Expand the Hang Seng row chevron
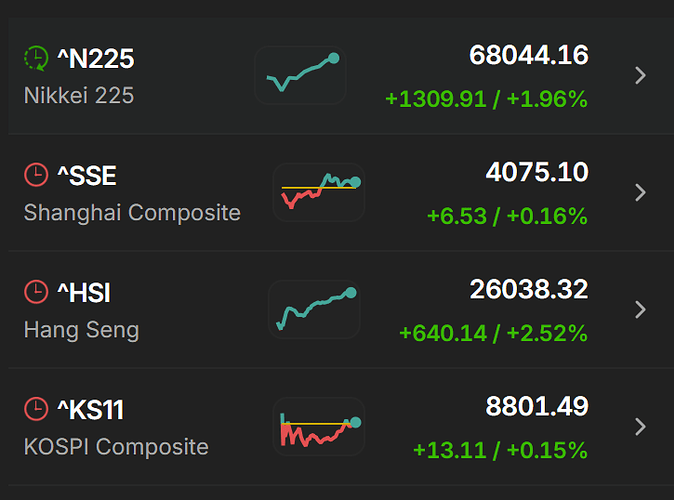674x500 pixels. click(x=640, y=309)
